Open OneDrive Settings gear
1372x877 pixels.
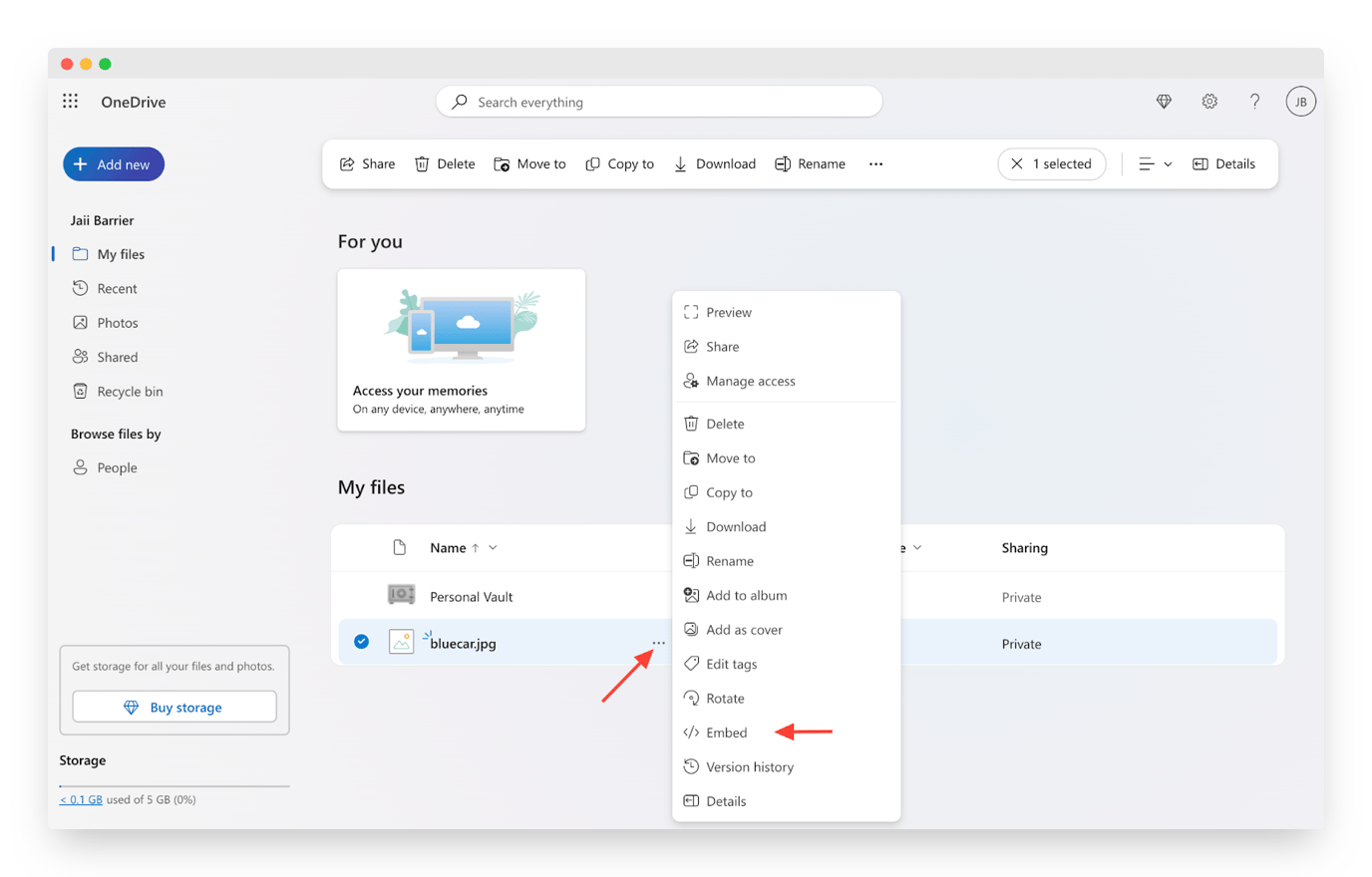pos(1209,101)
